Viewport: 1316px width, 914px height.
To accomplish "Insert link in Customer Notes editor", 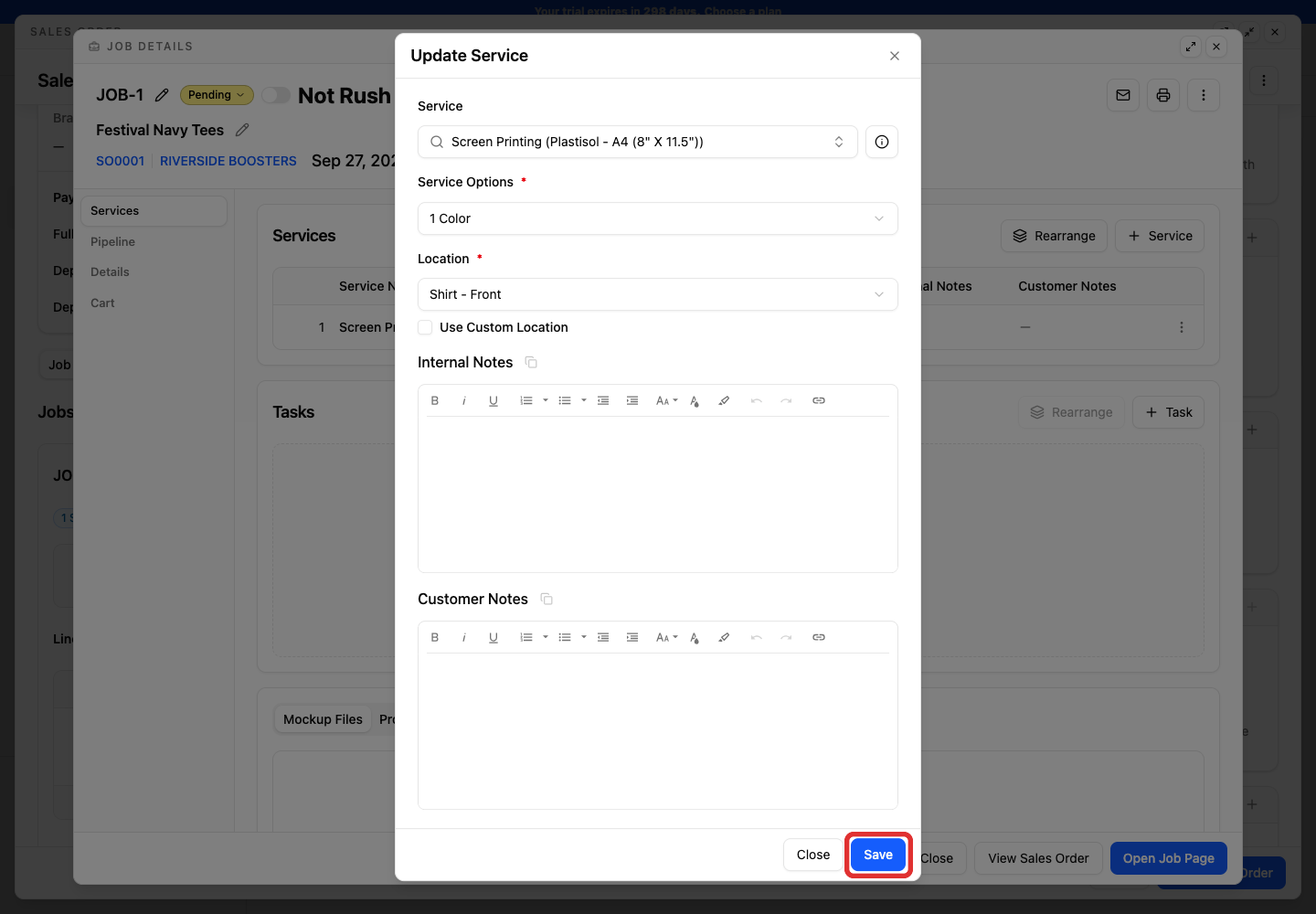I will (819, 637).
